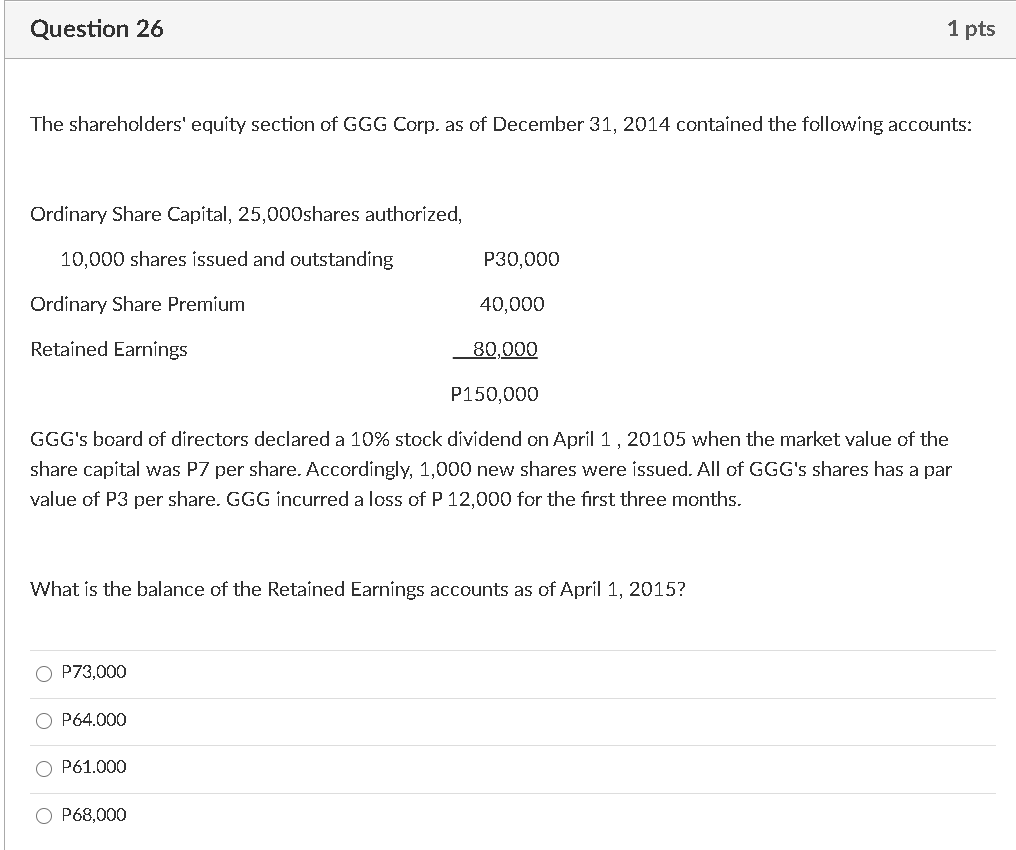This screenshot has width=1016, height=850.
Task: Select the radio button for P68,000
Action: point(44,815)
